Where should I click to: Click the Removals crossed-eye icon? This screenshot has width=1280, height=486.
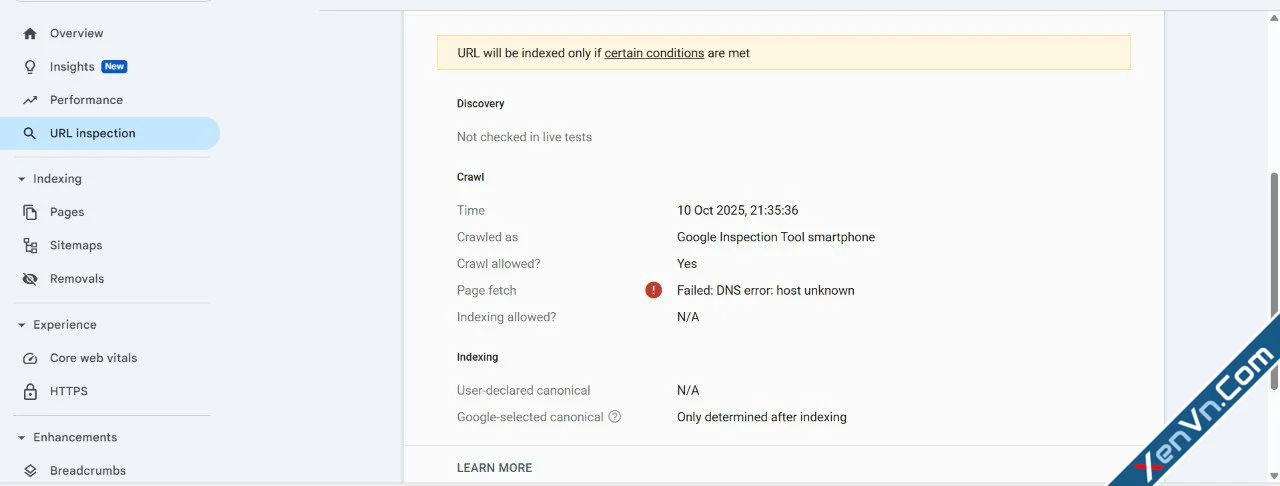click(30, 279)
